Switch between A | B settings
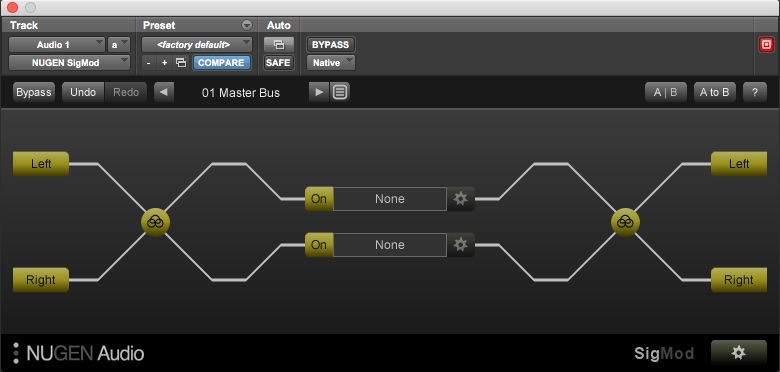 pos(666,93)
